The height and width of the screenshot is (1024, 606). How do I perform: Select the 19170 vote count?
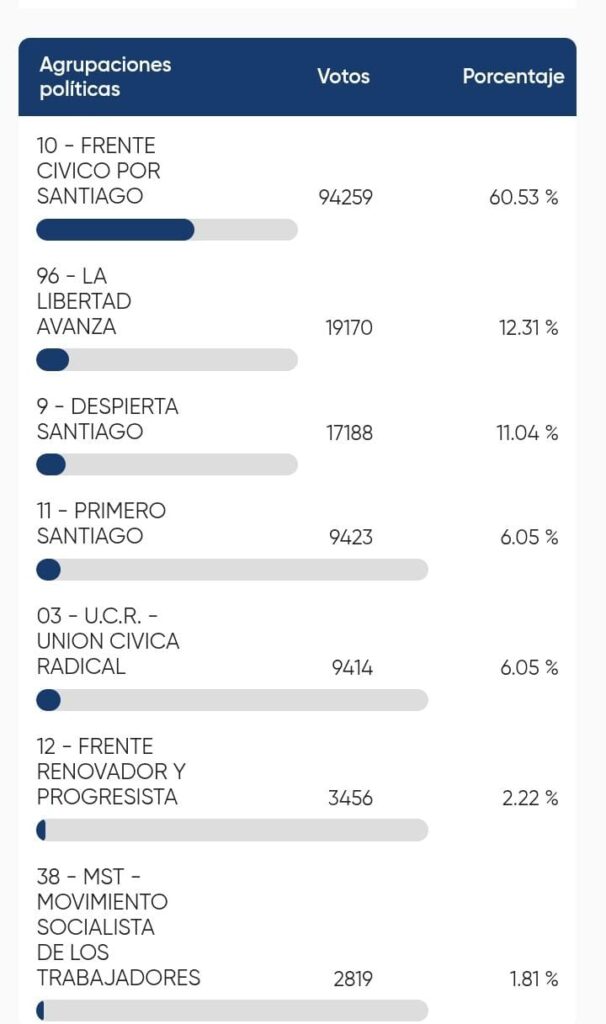pos(349,327)
